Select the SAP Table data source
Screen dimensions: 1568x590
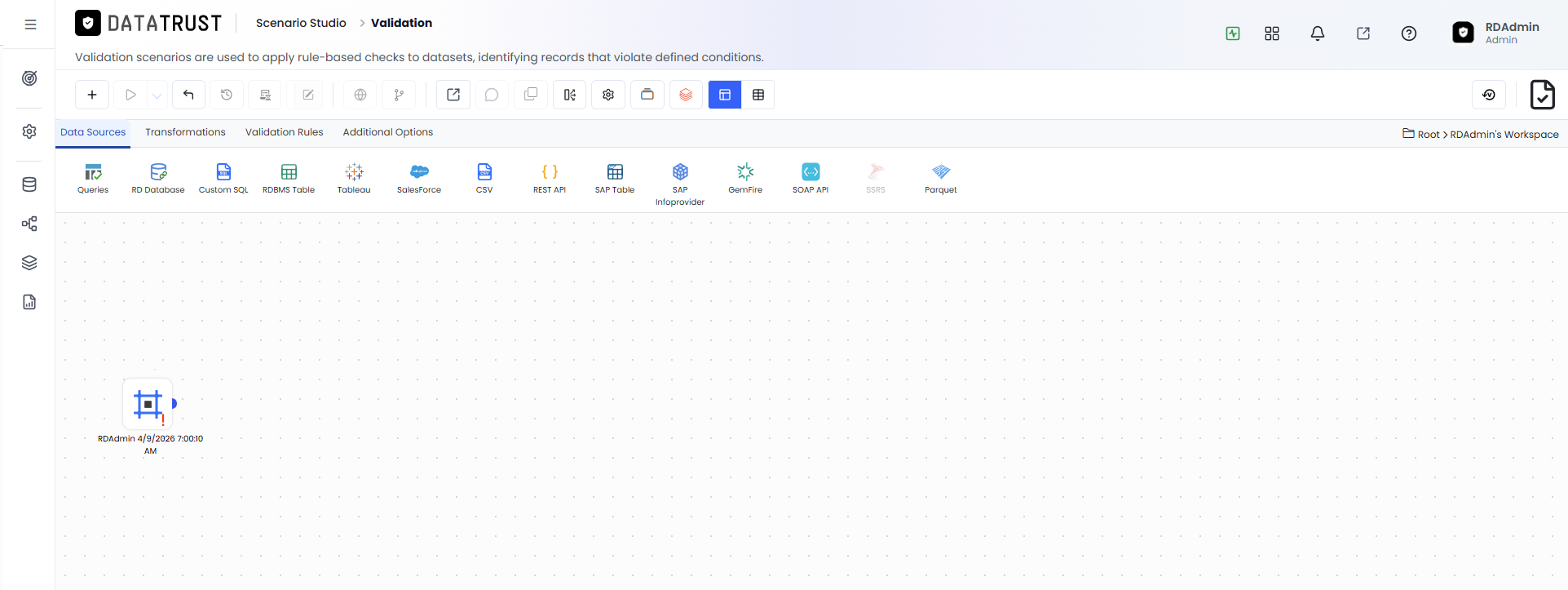point(615,179)
